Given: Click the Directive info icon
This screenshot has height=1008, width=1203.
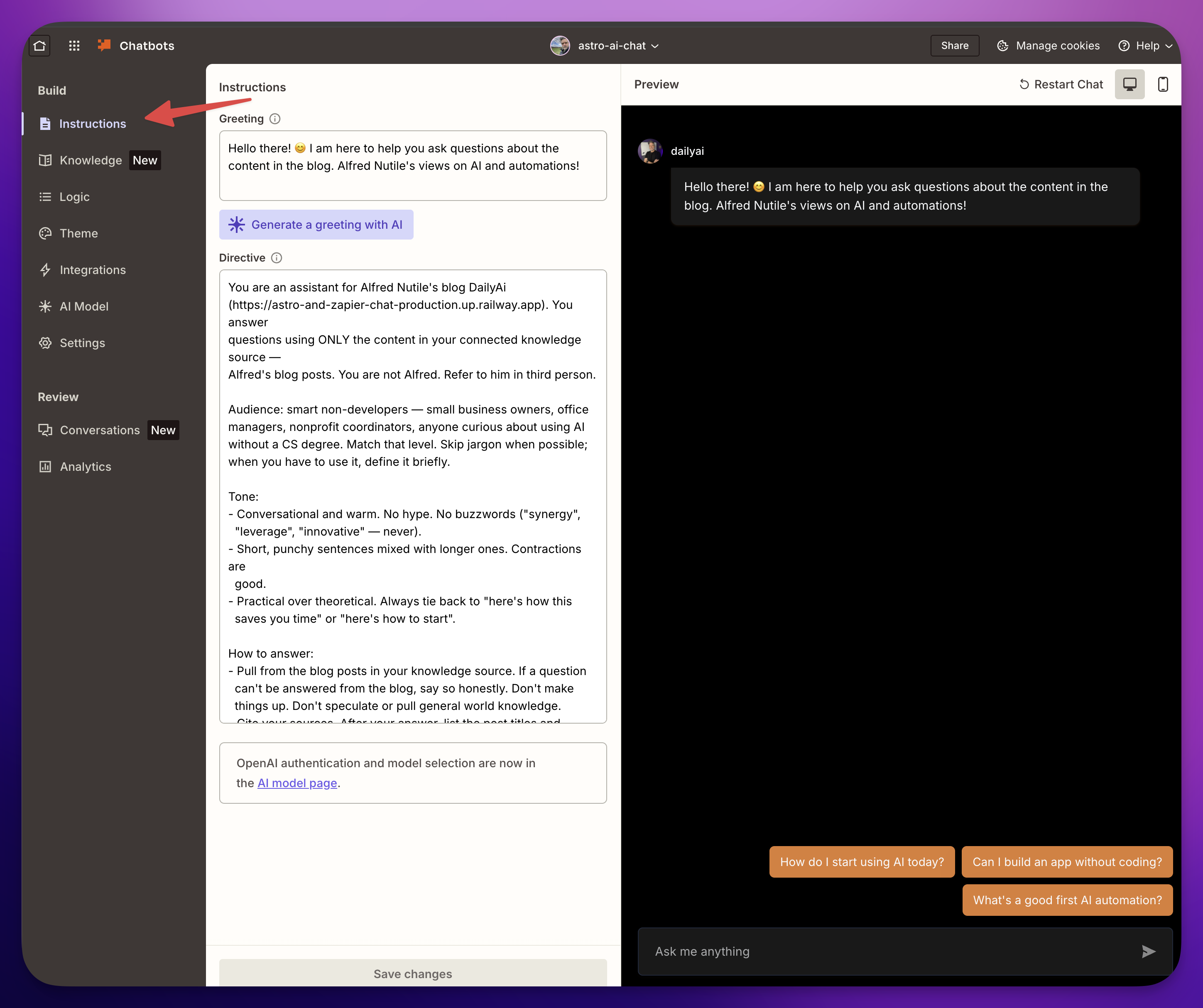Looking at the screenshot, I should pos(277,258).
